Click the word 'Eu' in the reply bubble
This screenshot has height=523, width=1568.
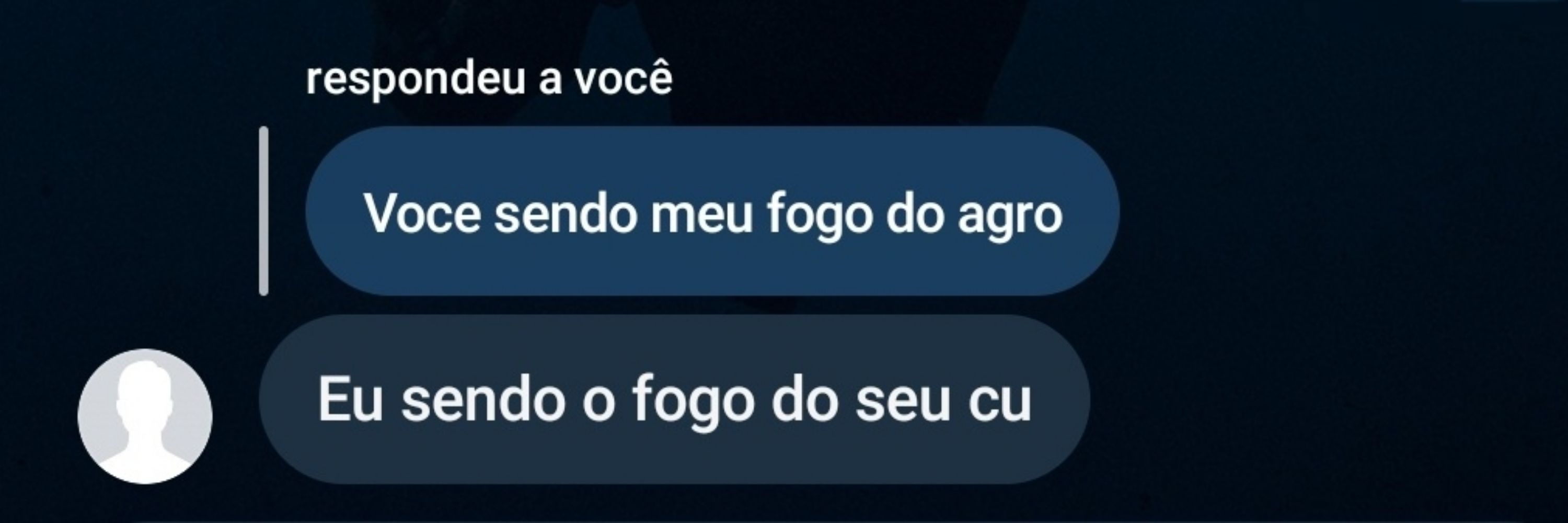[351, 400]
